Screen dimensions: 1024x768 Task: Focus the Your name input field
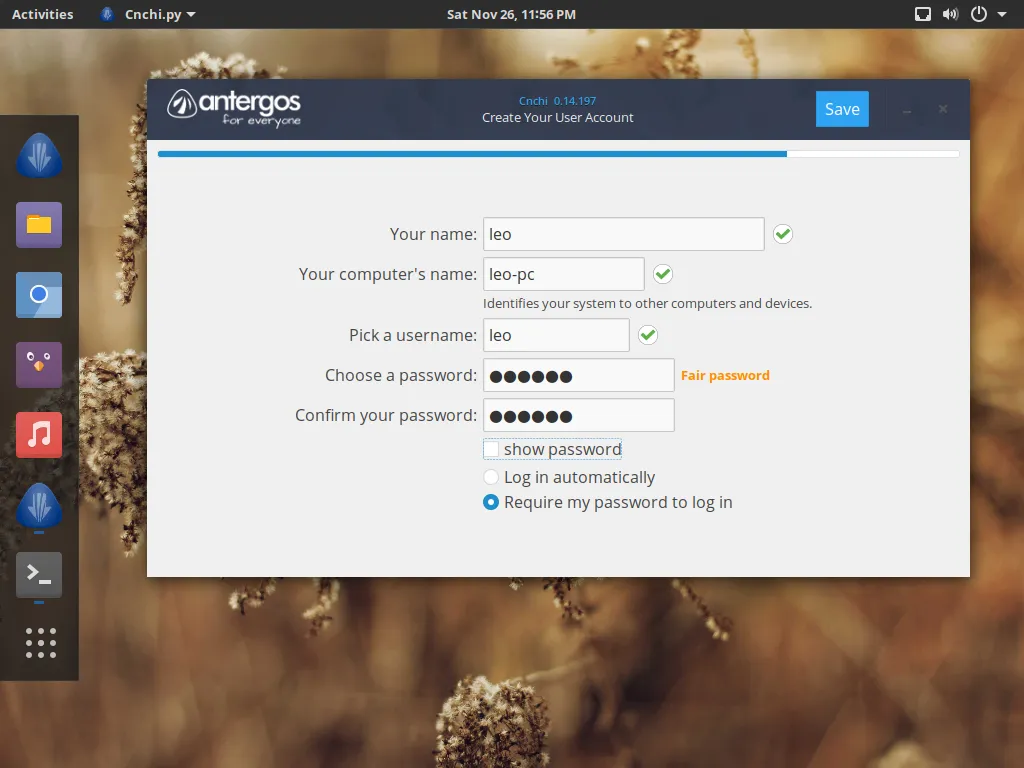[624, 234]
